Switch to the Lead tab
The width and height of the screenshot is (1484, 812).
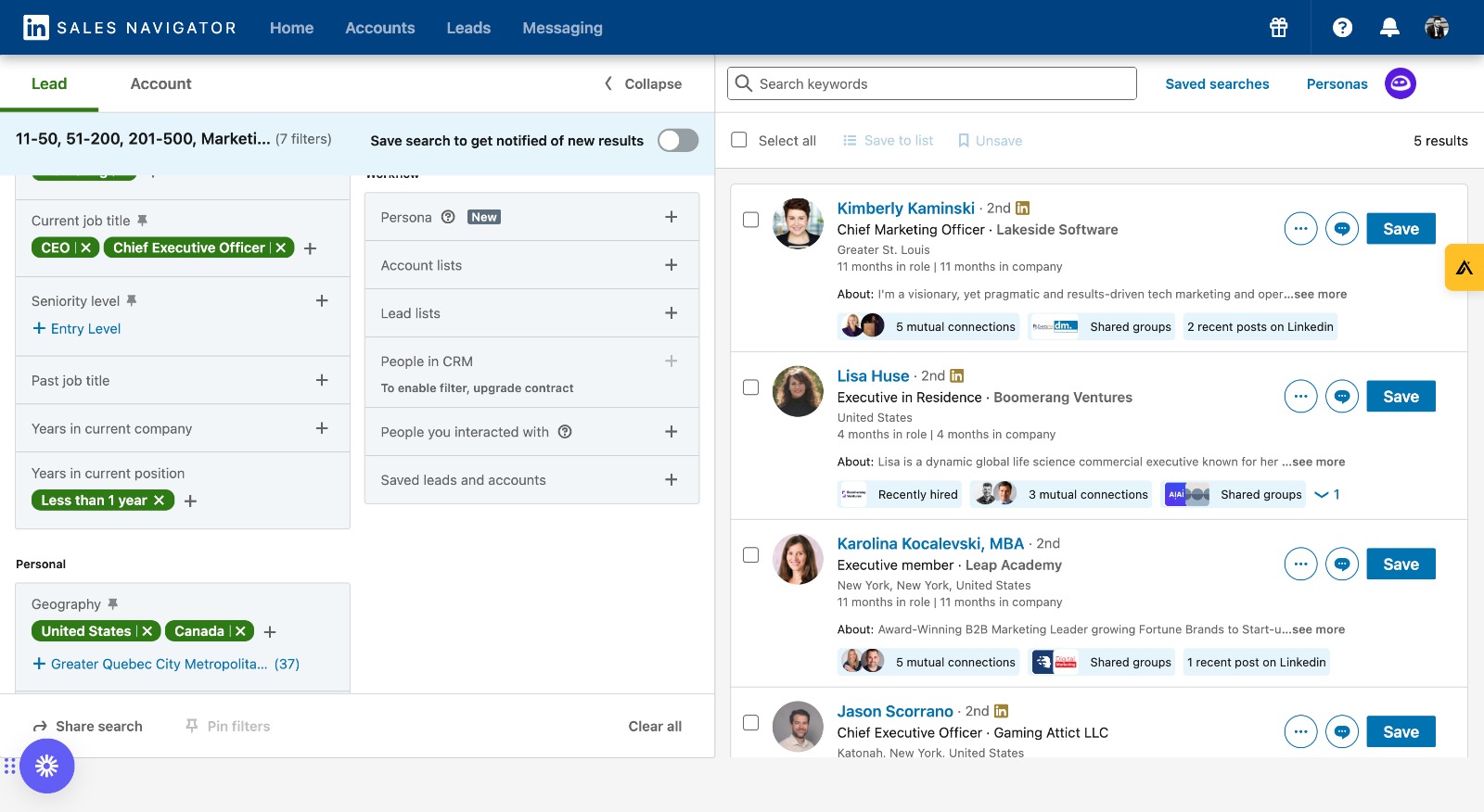coord(49,83)
